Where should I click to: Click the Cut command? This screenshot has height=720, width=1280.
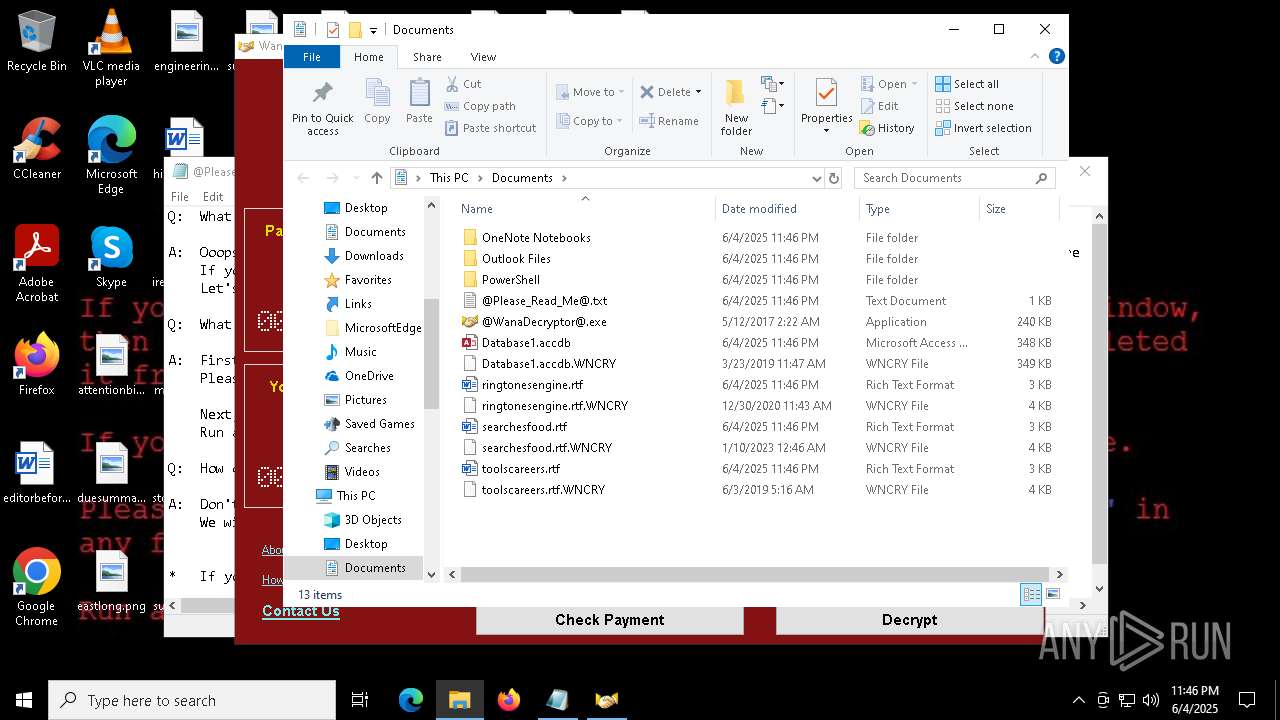463,84
